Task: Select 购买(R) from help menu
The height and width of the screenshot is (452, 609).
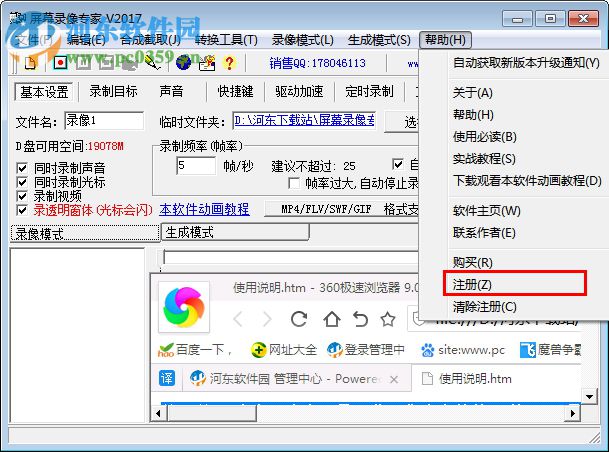Action: tap(473, 263)
